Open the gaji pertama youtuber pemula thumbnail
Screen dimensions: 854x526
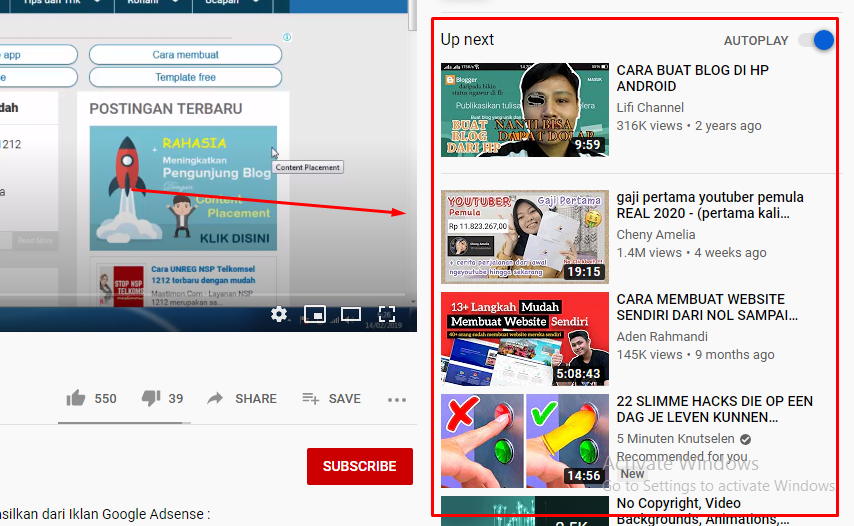[524, 237]
